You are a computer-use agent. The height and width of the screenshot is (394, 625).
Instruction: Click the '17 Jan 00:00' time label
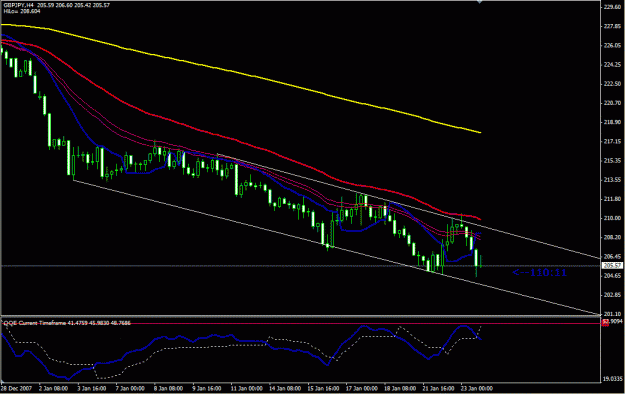[x=362, y=388]
